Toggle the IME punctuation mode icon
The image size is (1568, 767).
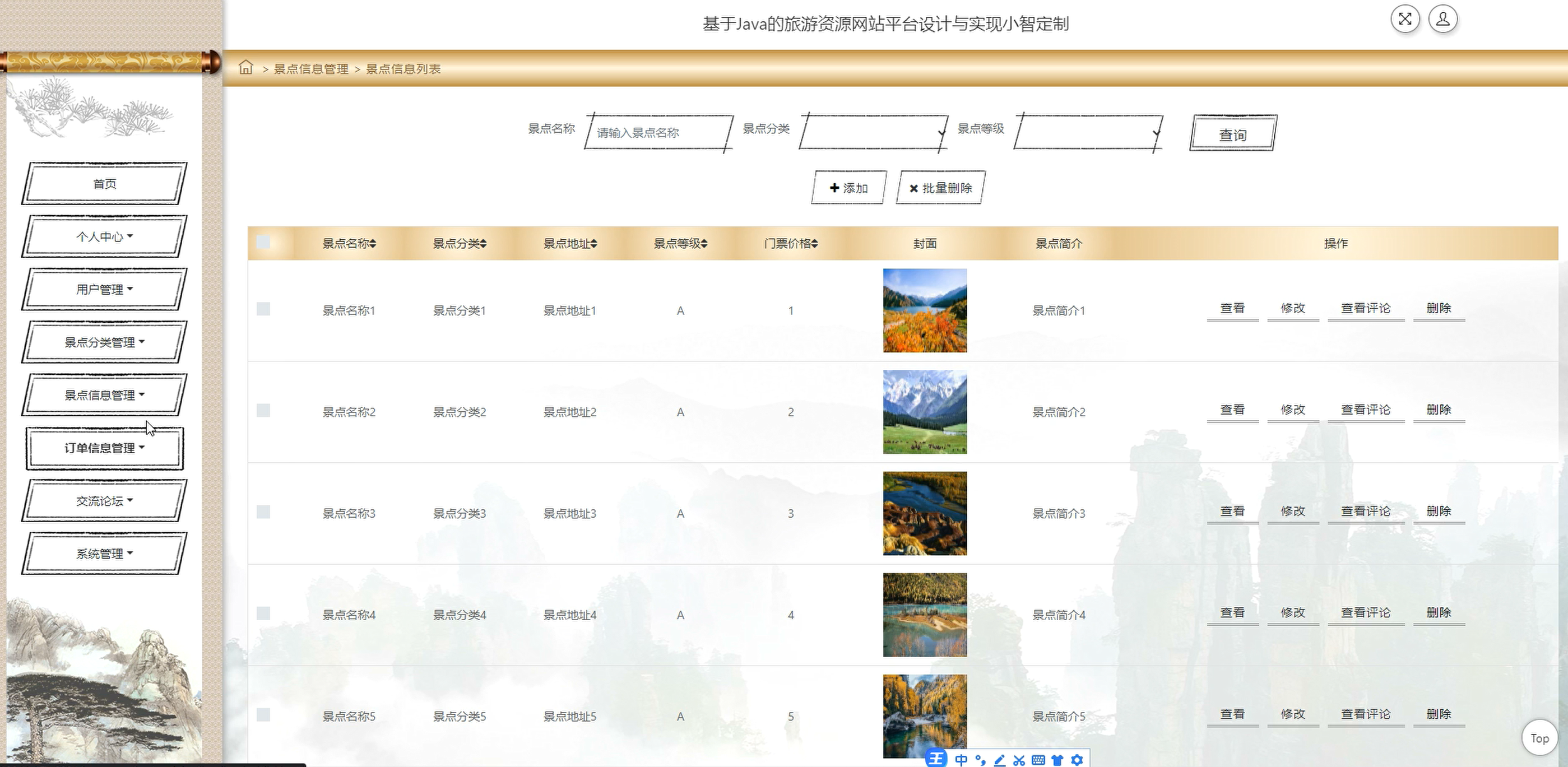click(980, 760)
